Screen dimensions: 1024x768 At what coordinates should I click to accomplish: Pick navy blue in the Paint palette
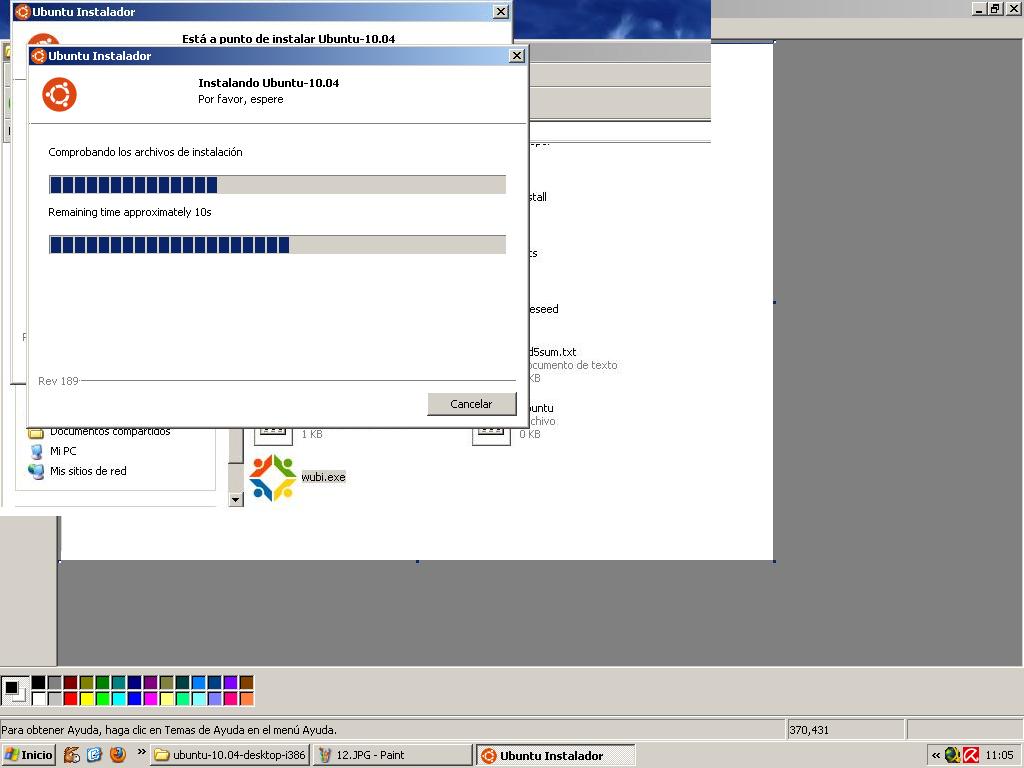pyautogui.click(x=135, y=682)
